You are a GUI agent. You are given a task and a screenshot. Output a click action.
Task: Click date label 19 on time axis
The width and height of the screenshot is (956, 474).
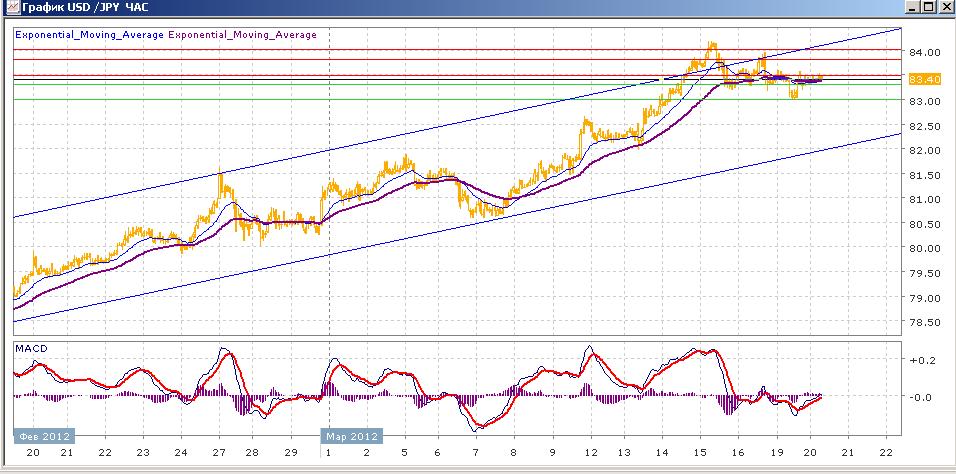coord(777,453)
